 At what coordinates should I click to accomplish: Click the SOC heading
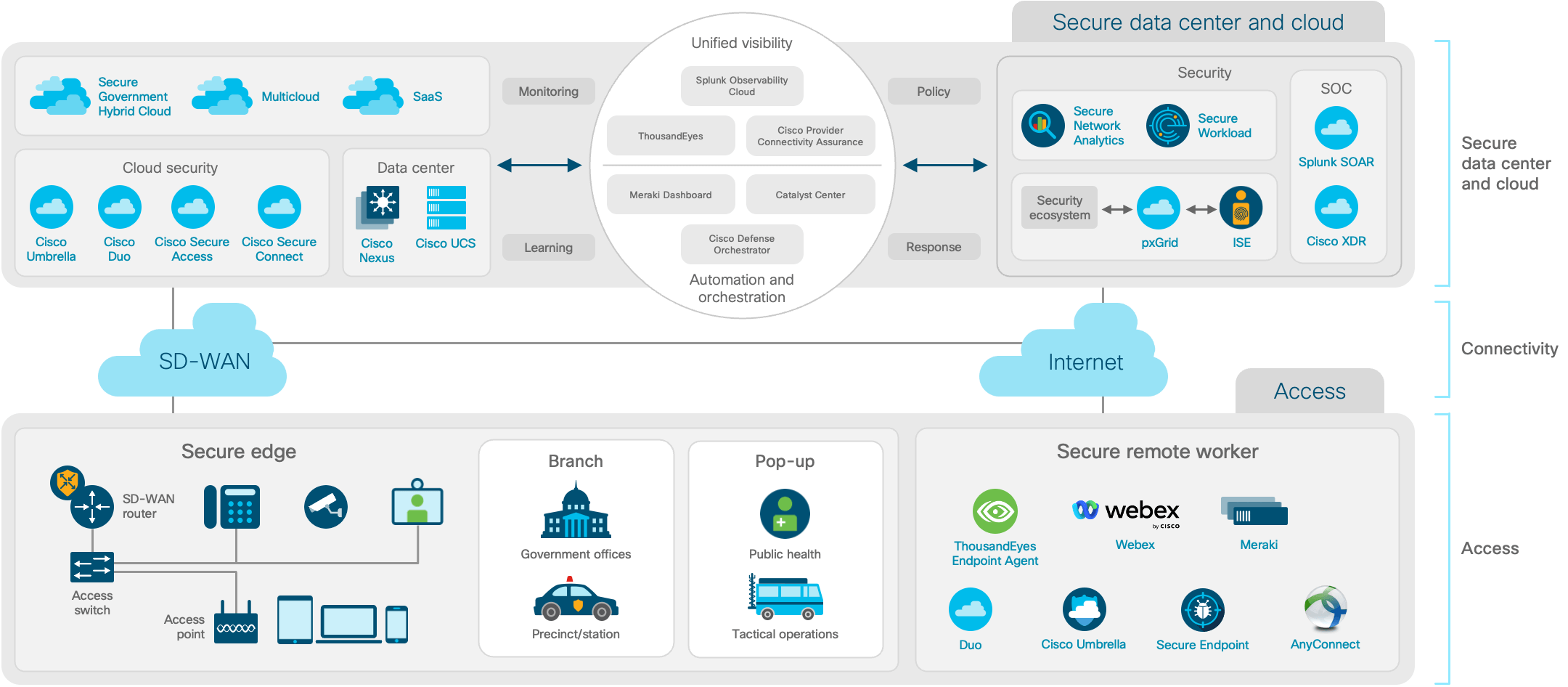pos(1336,89)
